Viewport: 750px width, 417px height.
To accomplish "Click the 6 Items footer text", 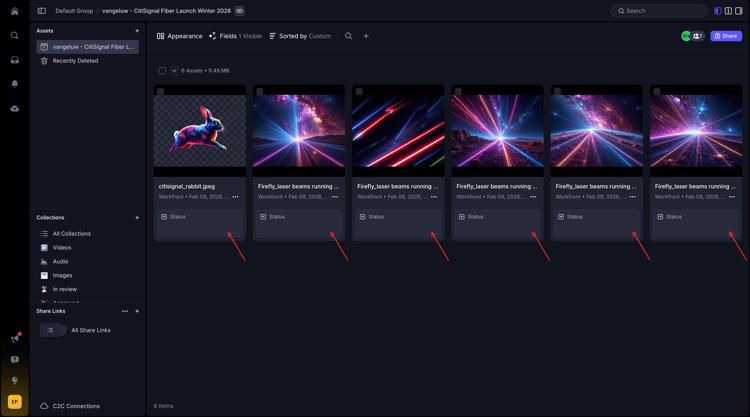I will [163, 406].
